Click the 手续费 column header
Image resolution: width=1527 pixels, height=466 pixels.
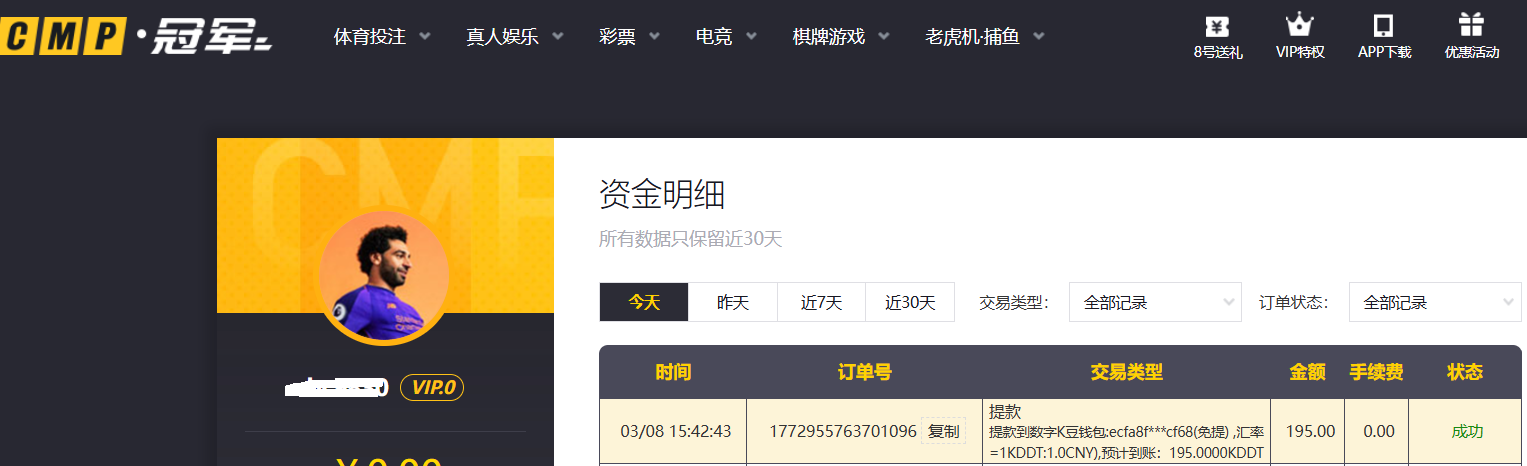[x=1377, y=372]
